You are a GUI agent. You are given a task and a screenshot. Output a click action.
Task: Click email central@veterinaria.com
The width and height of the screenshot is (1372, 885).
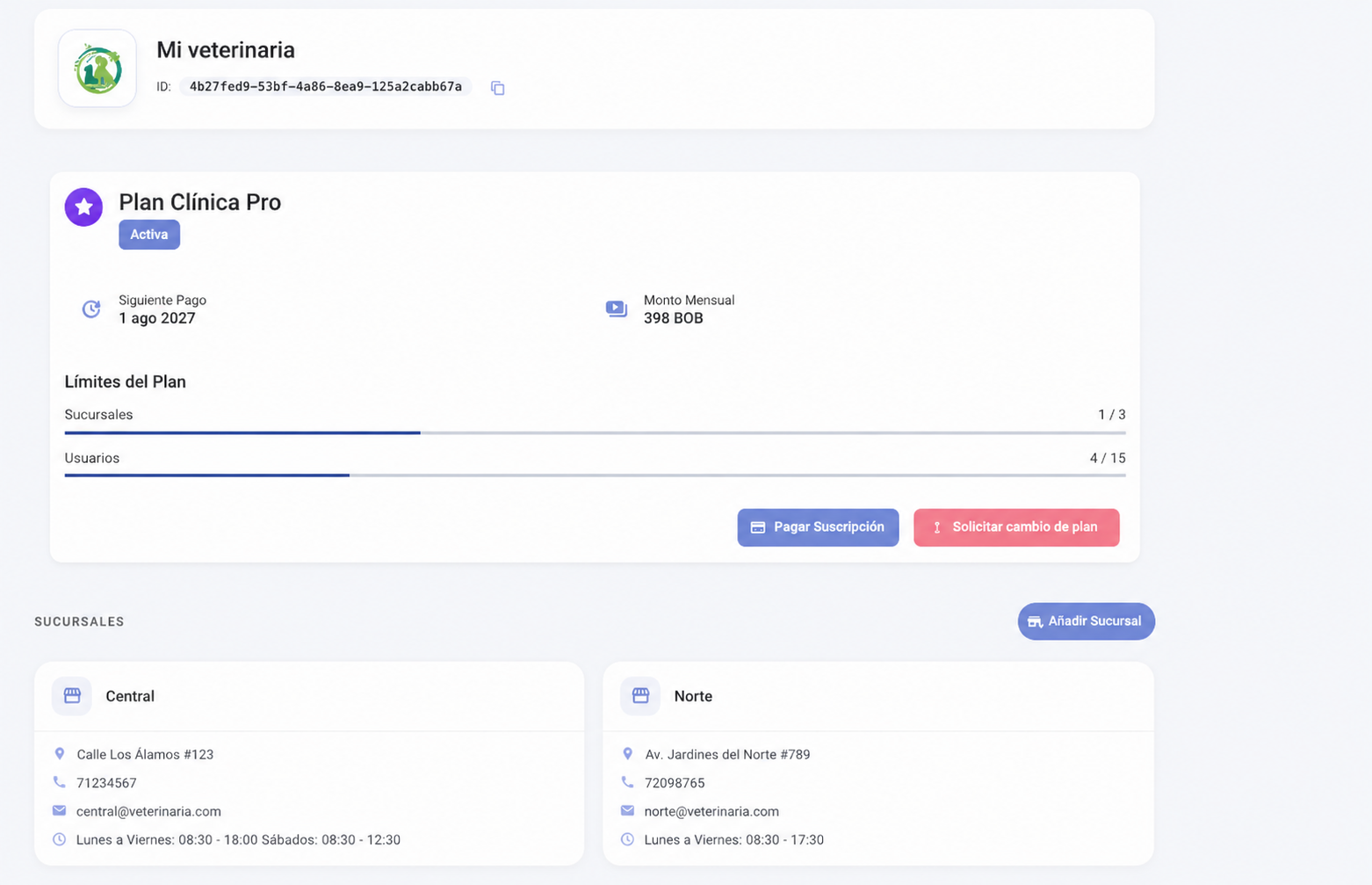coord(148,811)
